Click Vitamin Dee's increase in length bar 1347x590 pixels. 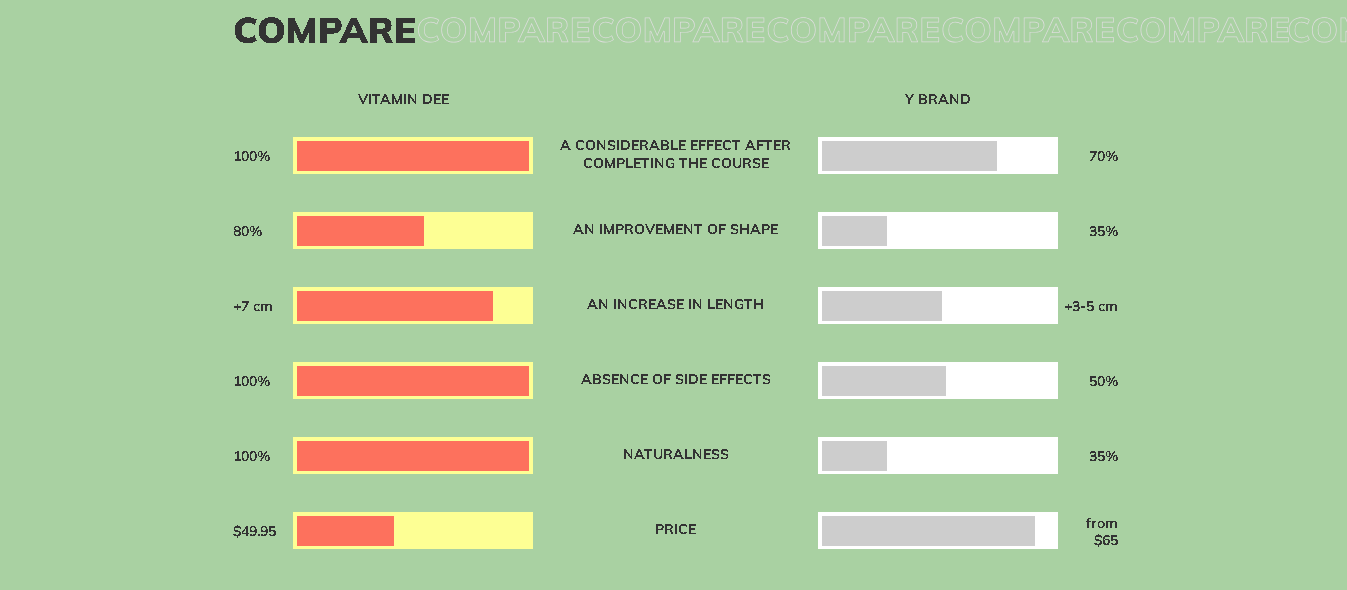coord(413,306)
